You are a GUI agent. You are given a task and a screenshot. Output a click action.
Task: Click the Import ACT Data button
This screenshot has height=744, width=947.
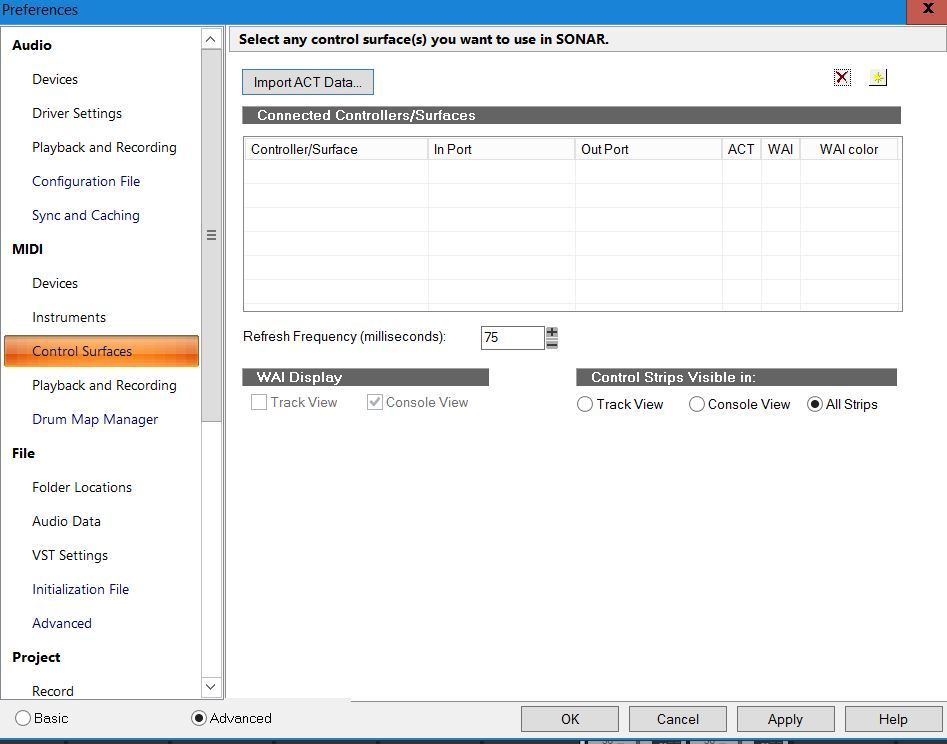point(308,82)
